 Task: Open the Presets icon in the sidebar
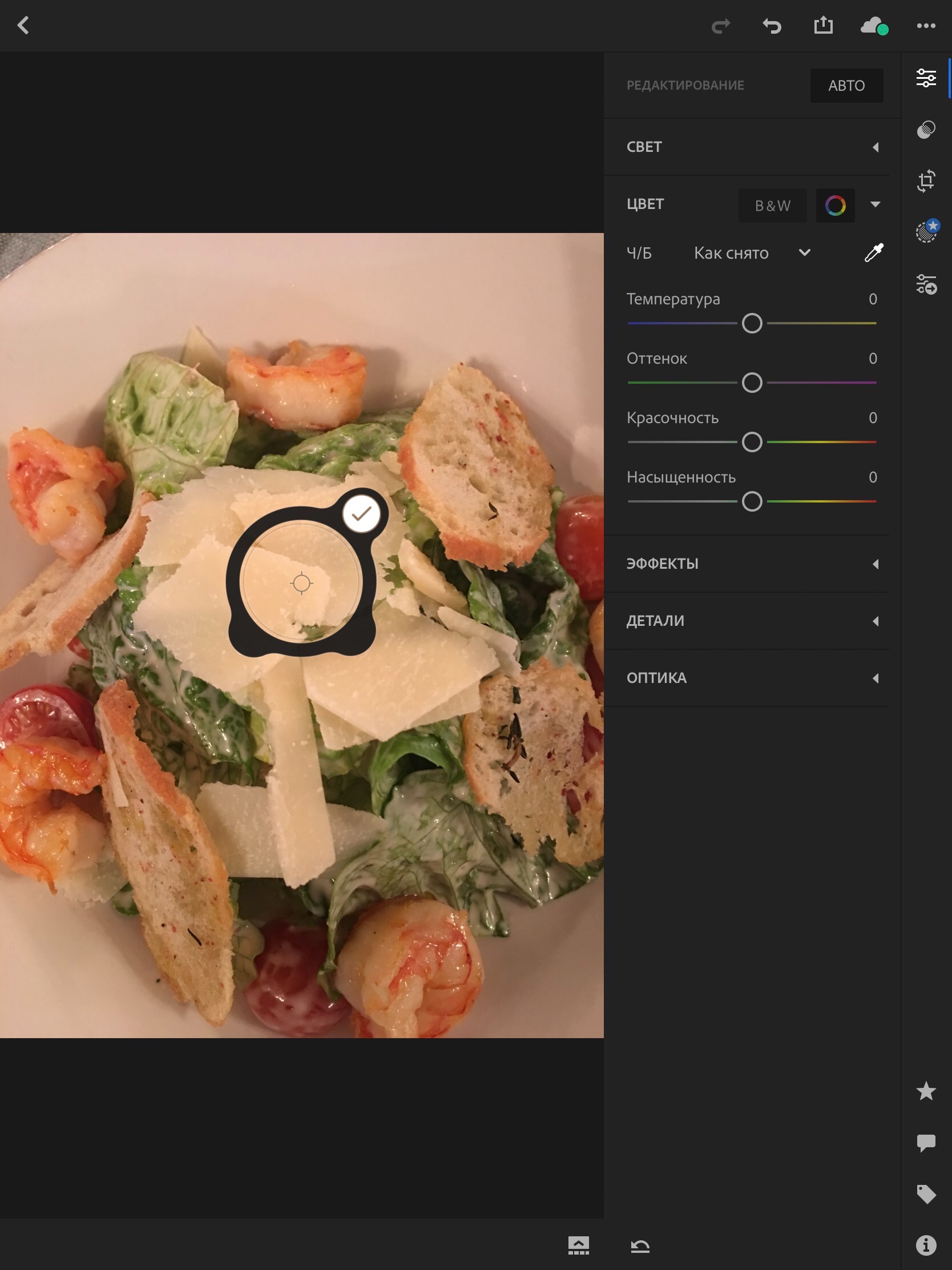[x=926, y=284]
